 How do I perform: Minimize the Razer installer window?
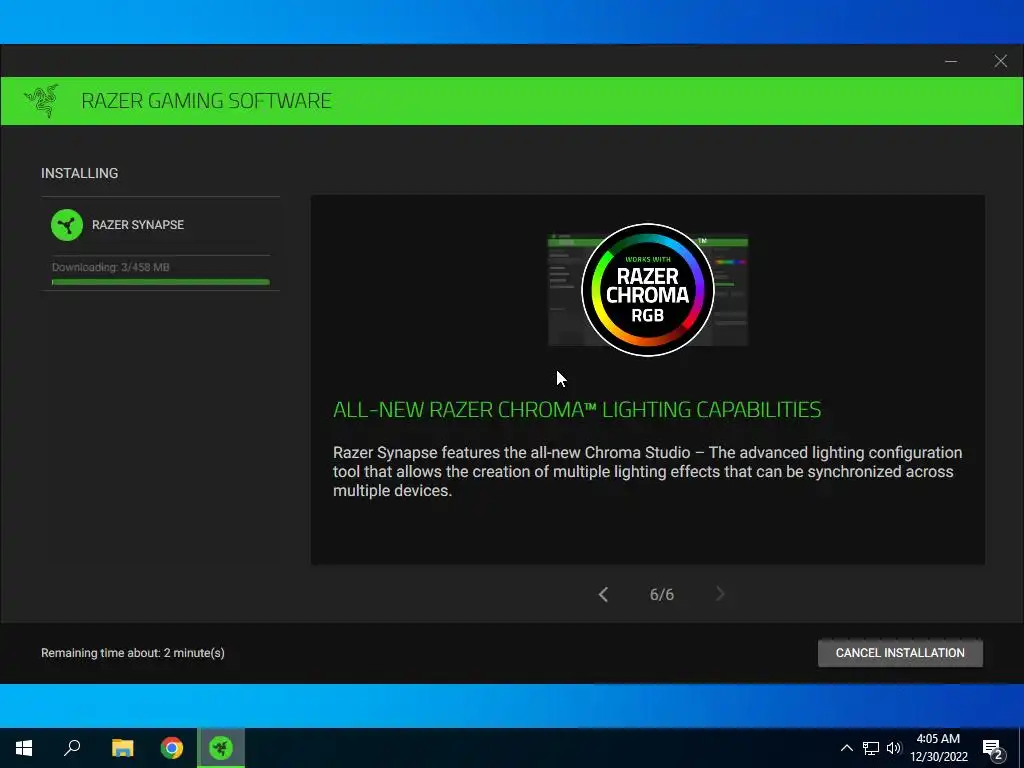[x=951, y=61]
